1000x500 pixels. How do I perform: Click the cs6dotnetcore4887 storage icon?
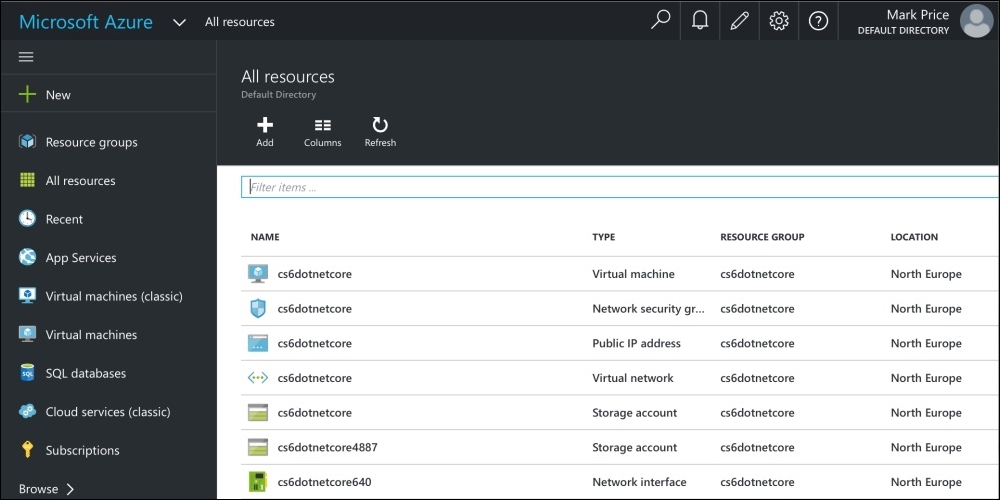[258, 447]
